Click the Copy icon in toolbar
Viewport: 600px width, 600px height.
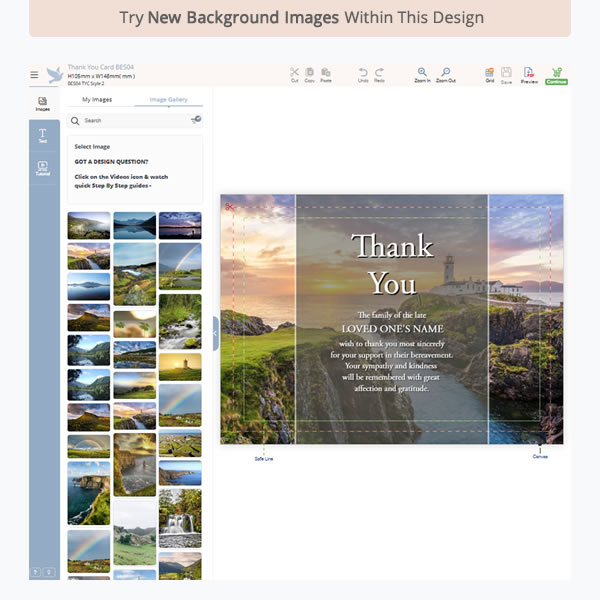310,73
